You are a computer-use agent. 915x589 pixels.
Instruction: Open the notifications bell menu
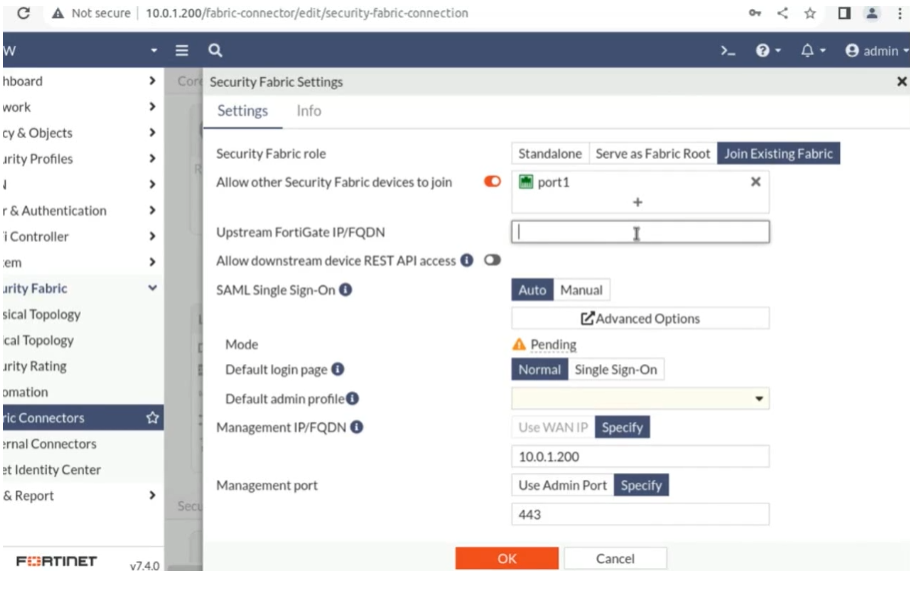[813, 51]
